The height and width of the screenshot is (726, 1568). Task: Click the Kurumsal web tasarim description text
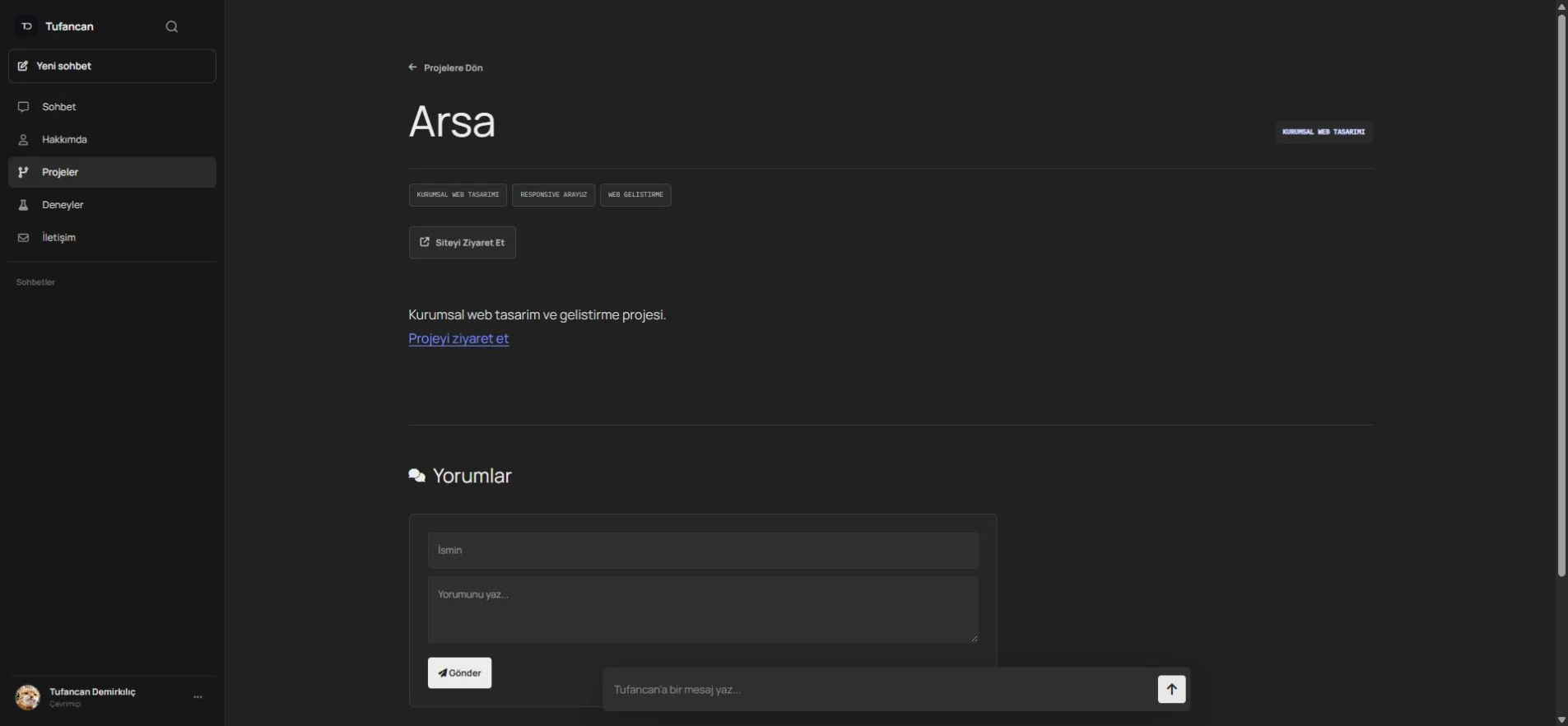point(537,314)
